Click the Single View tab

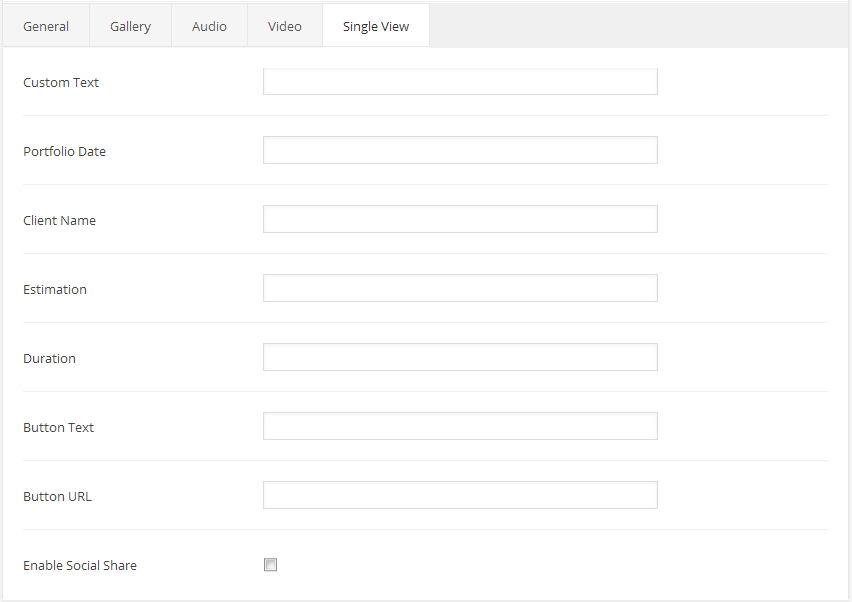coord(375,26)
